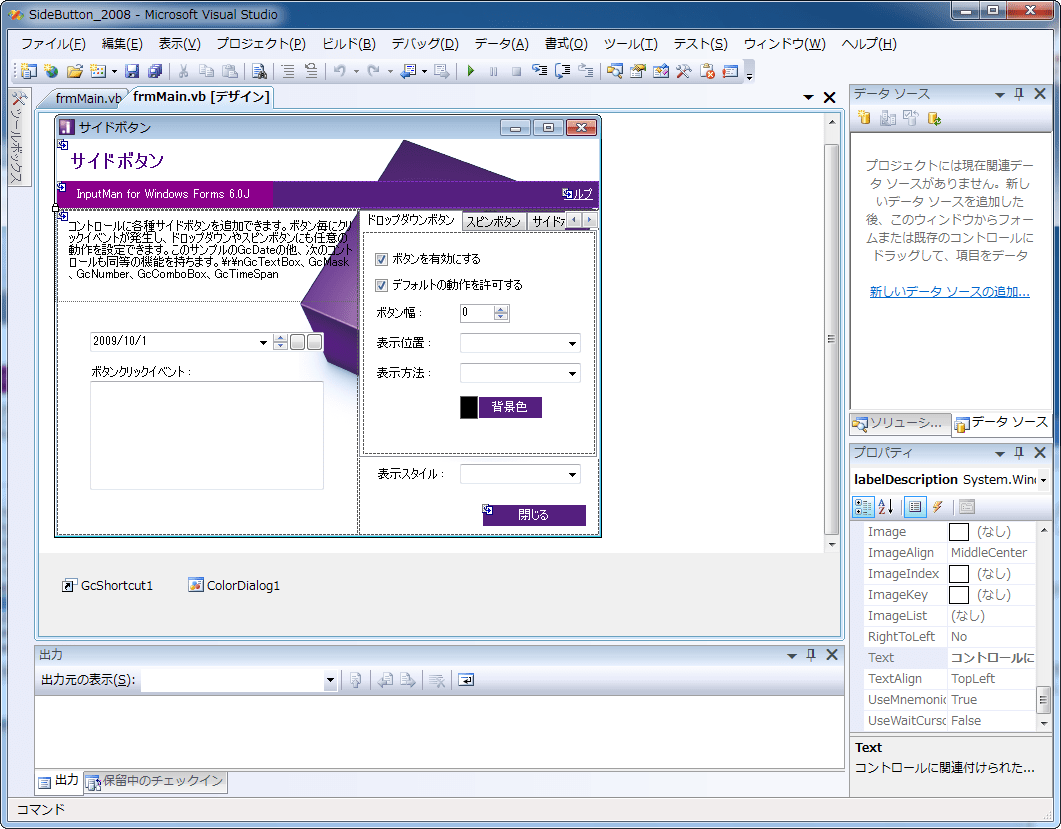The image size is (1061, 829).
Task: Toggle categorized view in the Properties panel
Action: (863, 507)
